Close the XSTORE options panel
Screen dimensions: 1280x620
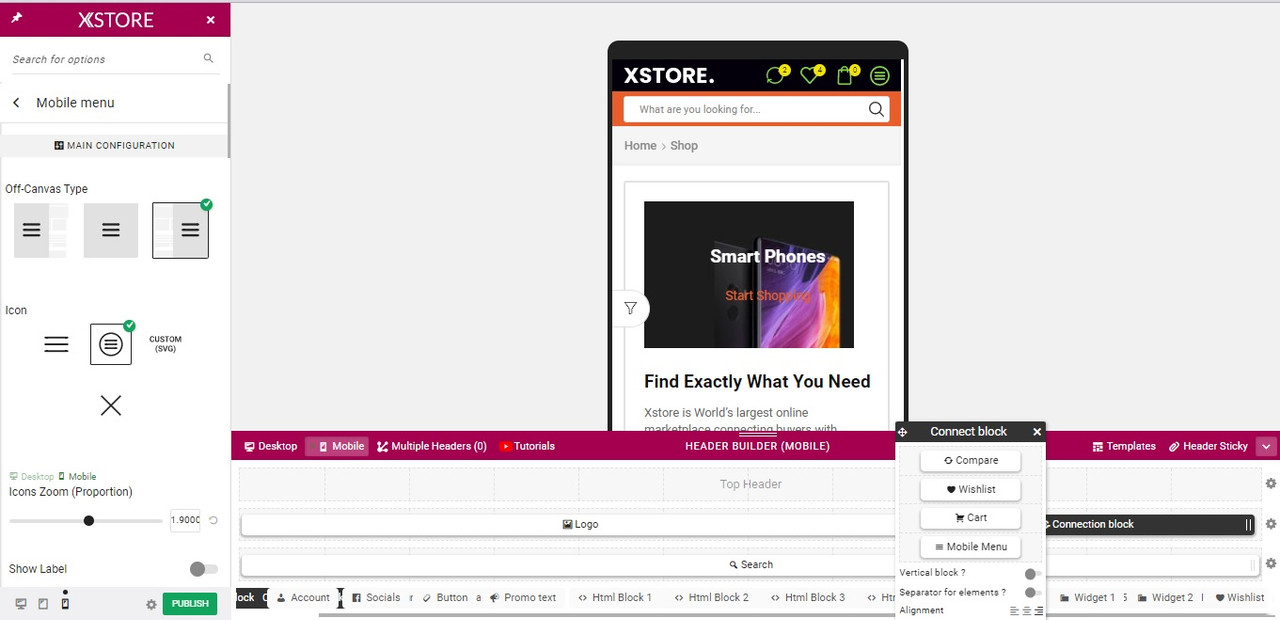pos(210,20)
